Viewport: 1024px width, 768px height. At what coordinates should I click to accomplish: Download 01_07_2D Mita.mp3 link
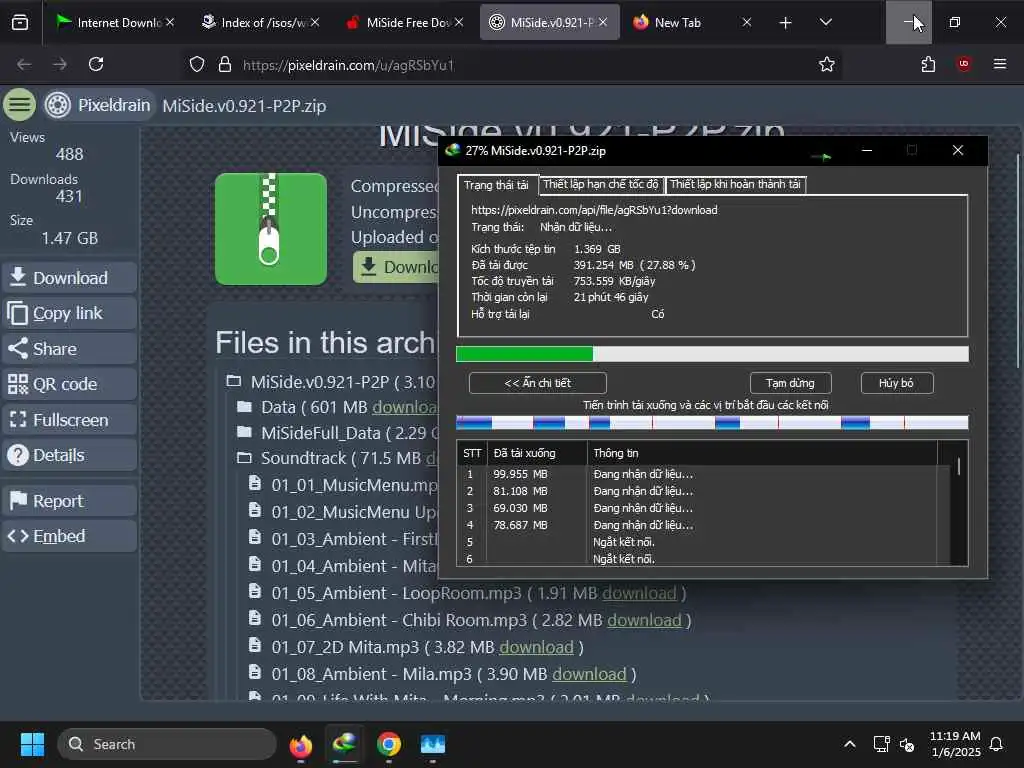[x=536, y=647]
